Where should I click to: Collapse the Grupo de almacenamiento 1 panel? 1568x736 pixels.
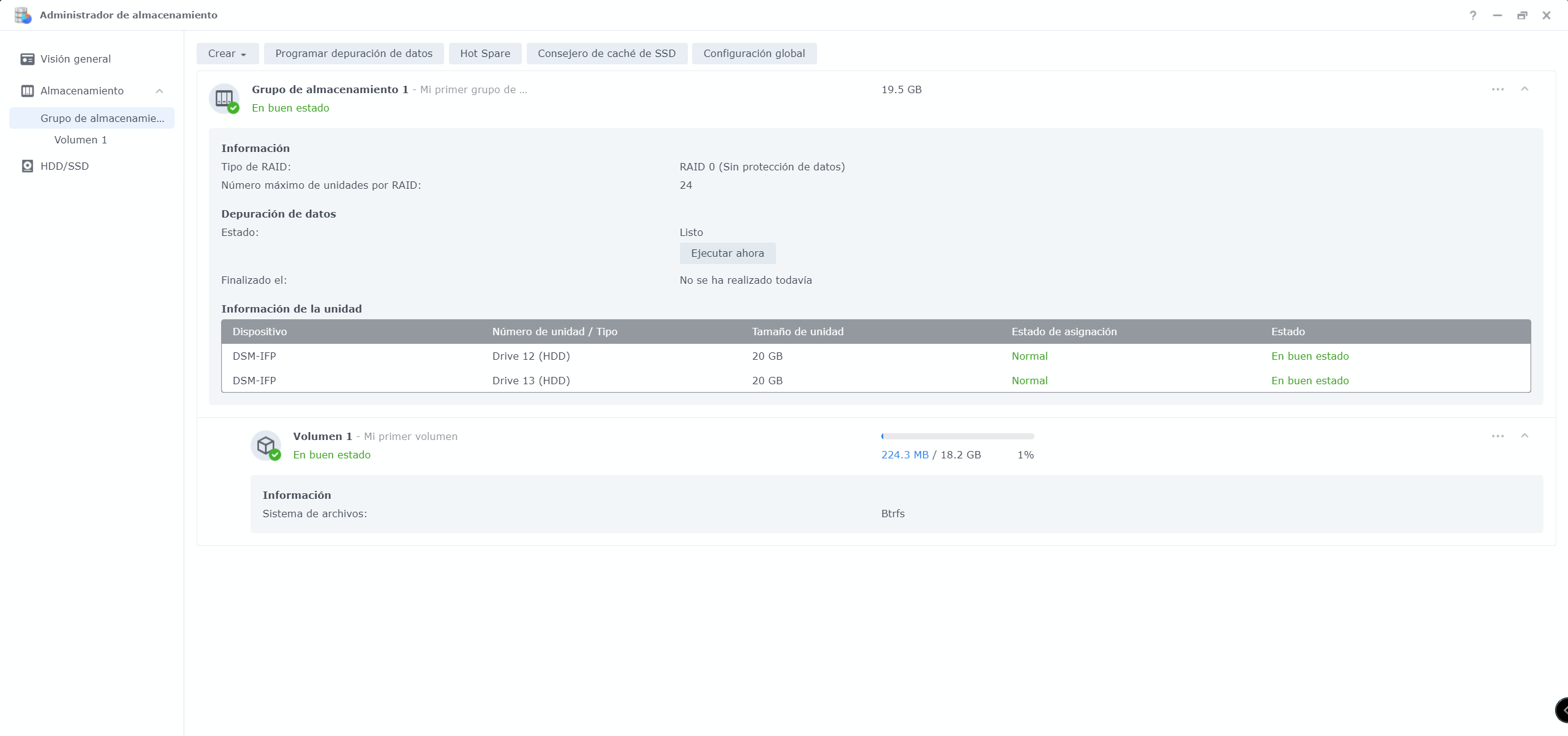(1525, 89)
